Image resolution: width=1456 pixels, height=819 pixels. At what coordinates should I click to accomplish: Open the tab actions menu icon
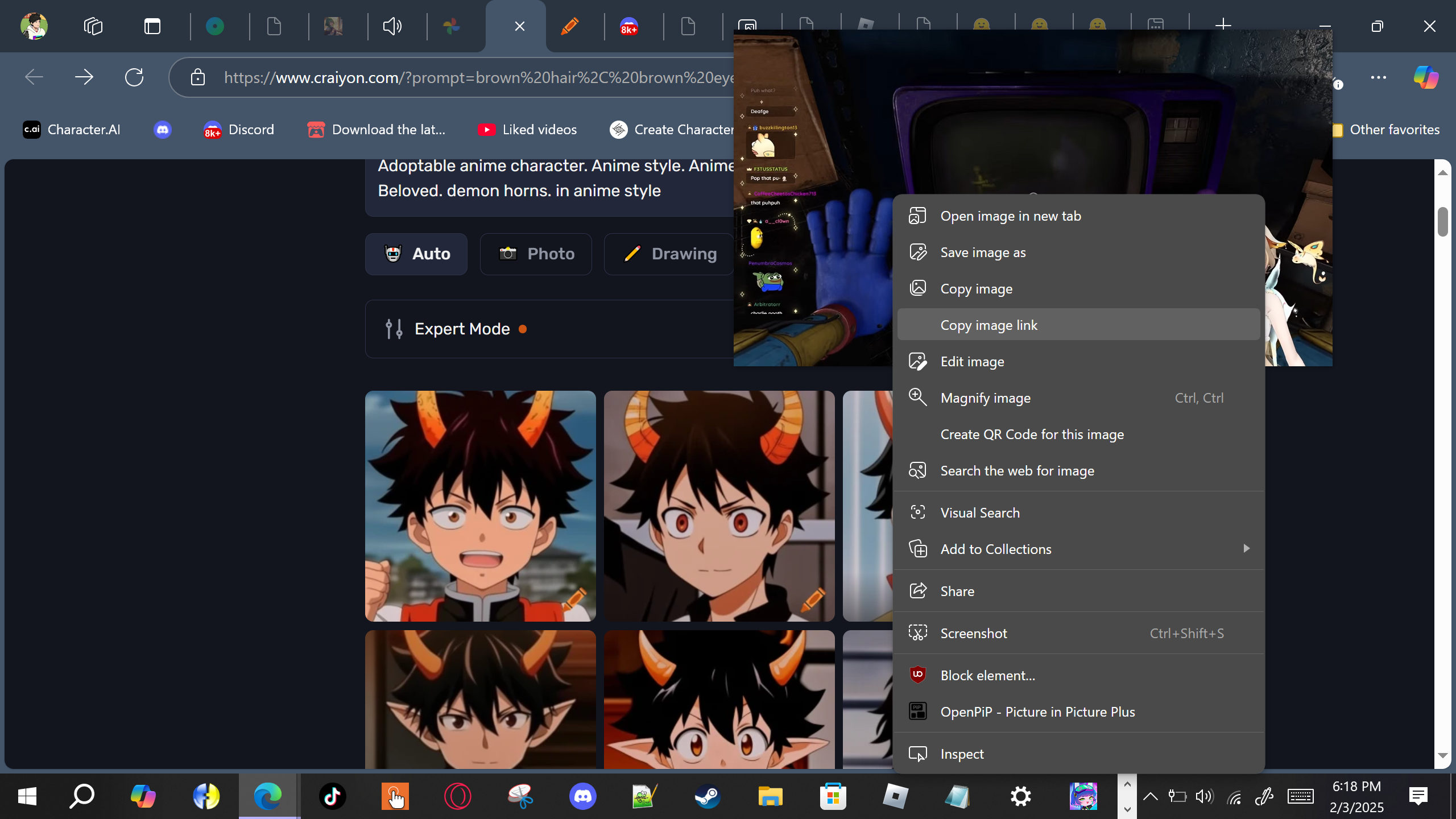click(x=152, y=26)
